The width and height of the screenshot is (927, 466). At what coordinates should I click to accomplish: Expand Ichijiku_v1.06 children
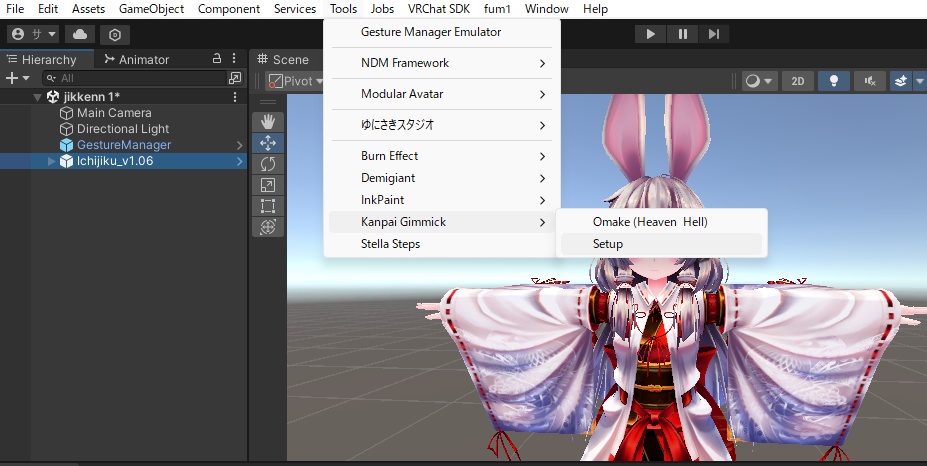tap(52, 161)
